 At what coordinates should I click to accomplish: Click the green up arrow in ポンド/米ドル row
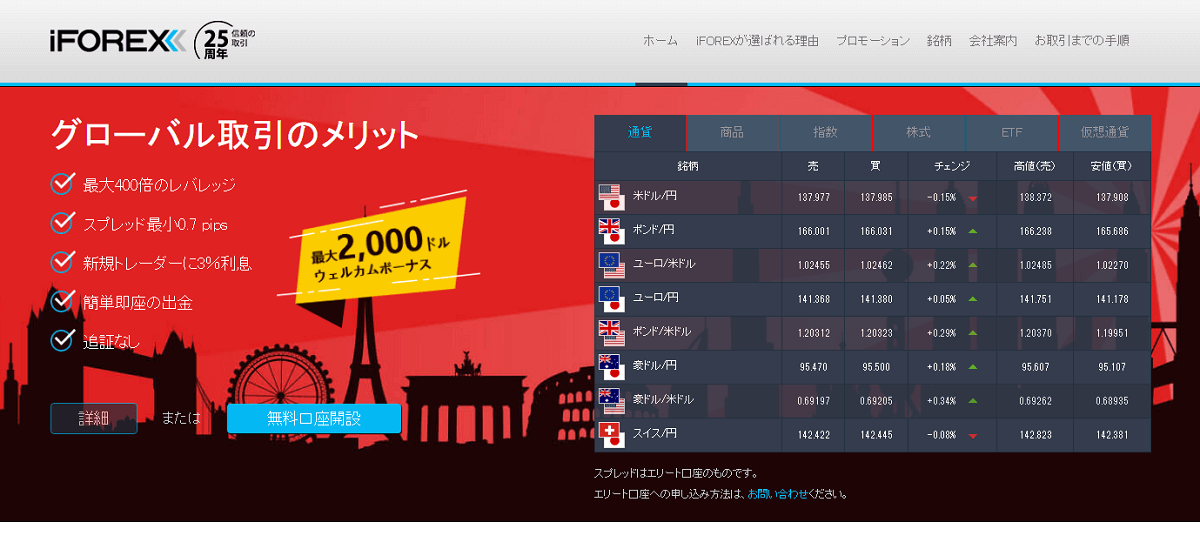[972, 333]
